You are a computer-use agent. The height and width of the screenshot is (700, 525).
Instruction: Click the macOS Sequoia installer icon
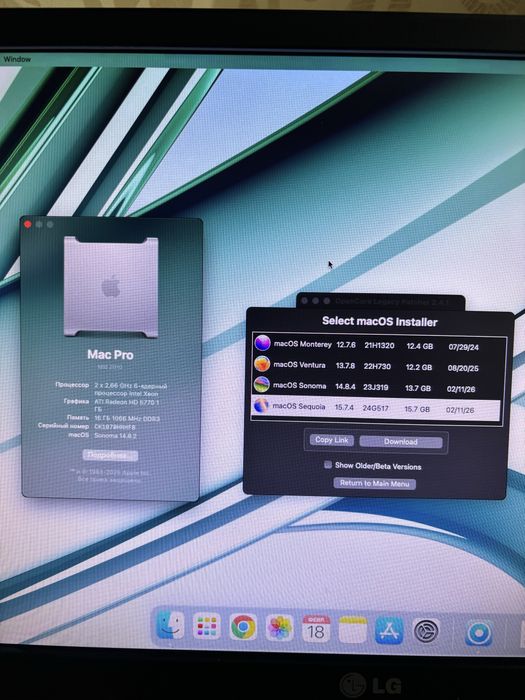pos(261,406)
